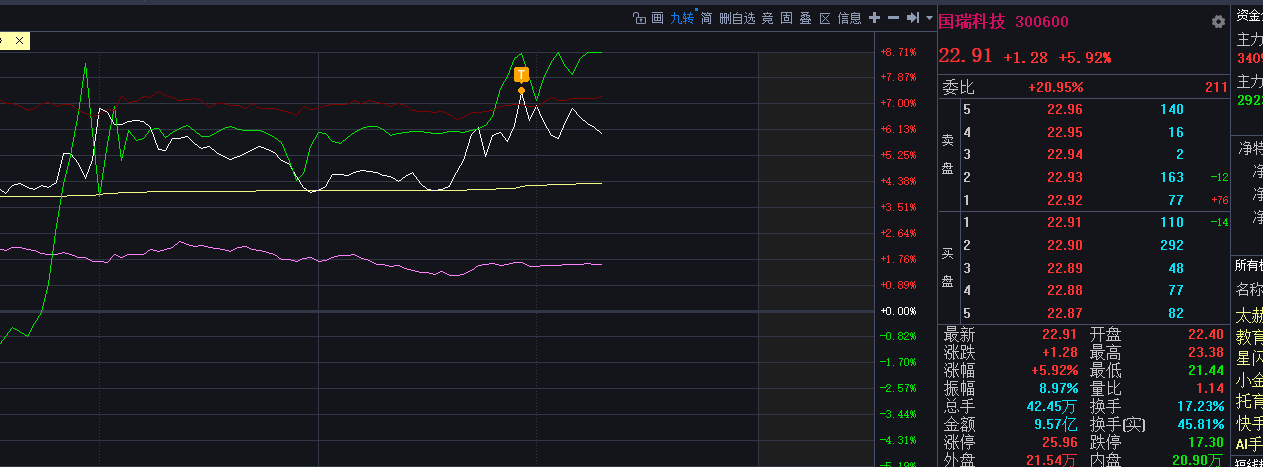1263x467 pixels.
Task: Click sell level 2 volume 163
Action: tap(1171, 178)
